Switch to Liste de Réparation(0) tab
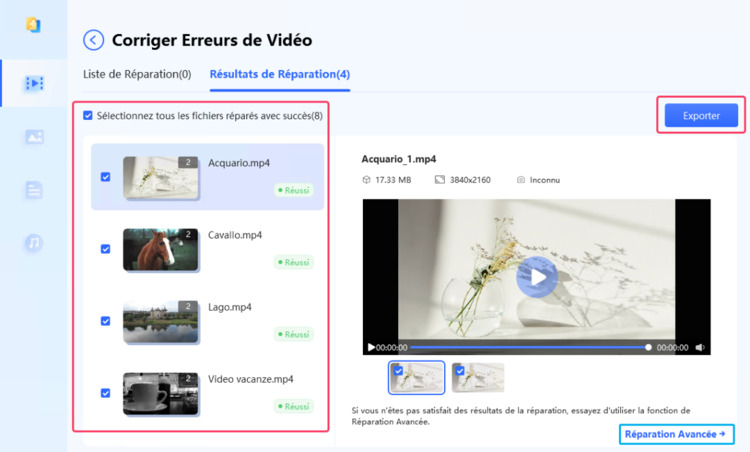The height and width of the screenshot is (452, 750). click(137, 74)
